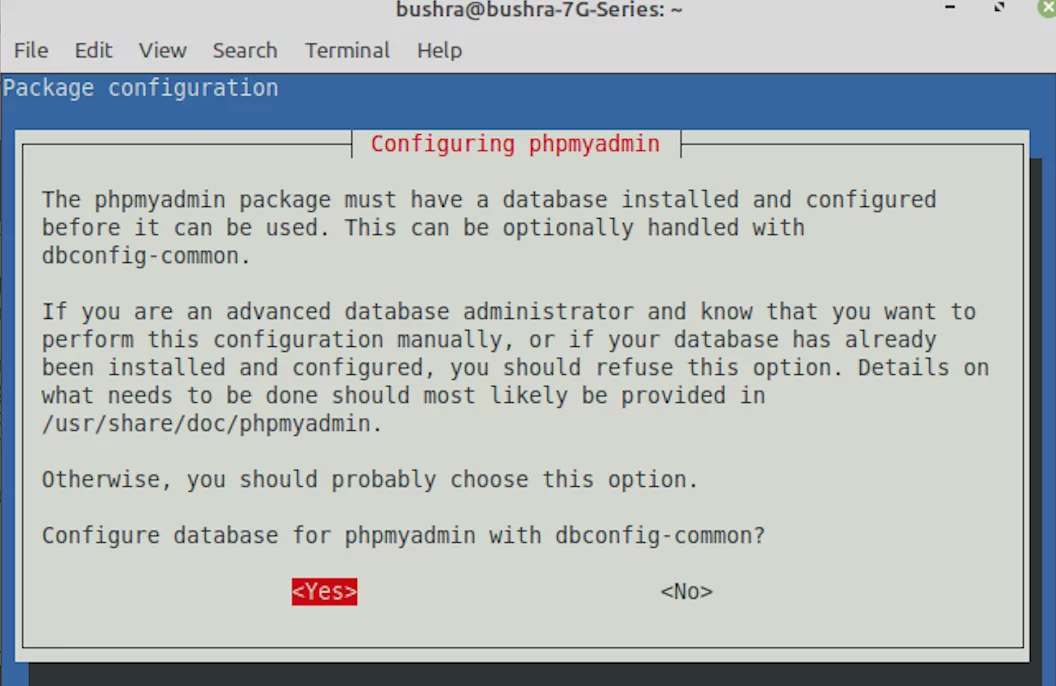
Task: Click the line starting 'The phpmyadmin package must'
Action: 489,200
